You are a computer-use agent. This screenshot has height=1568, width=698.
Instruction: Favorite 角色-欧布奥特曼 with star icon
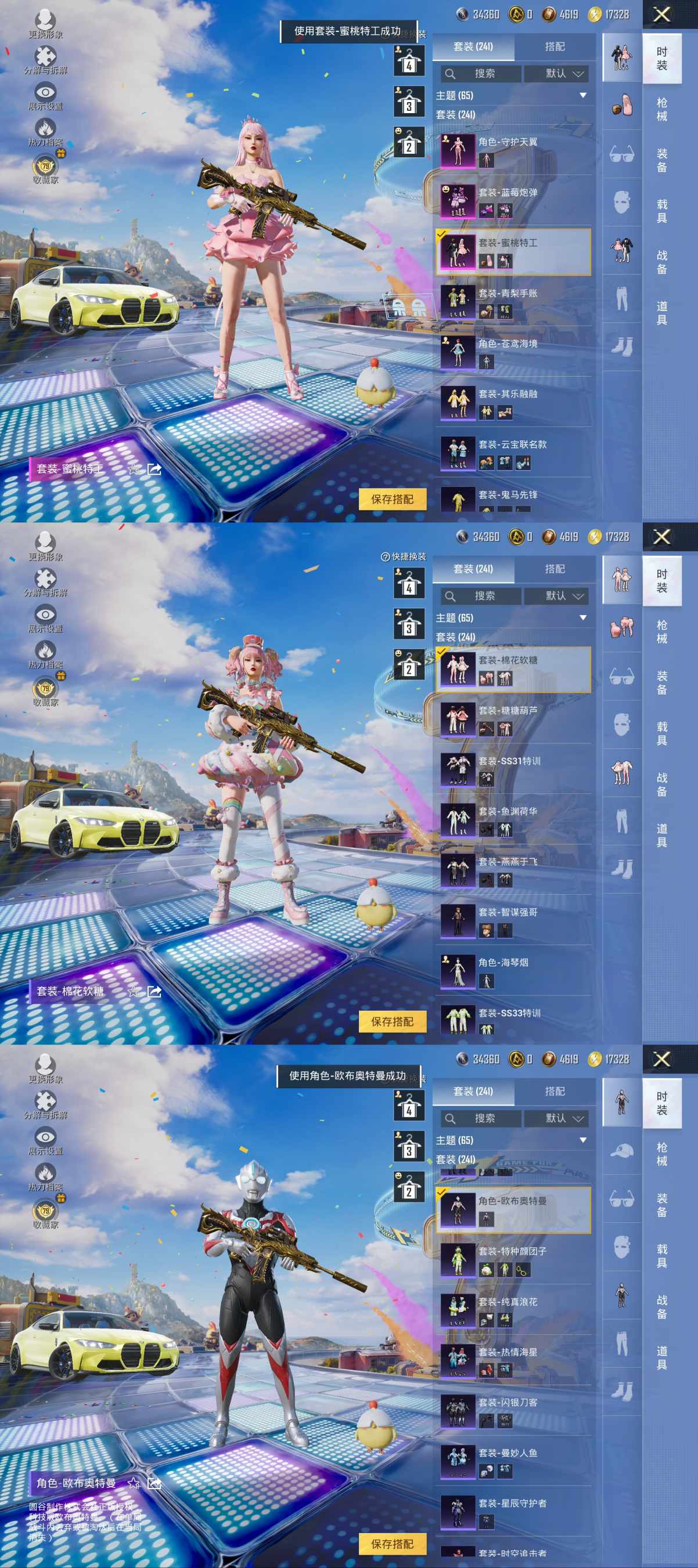134,1483
